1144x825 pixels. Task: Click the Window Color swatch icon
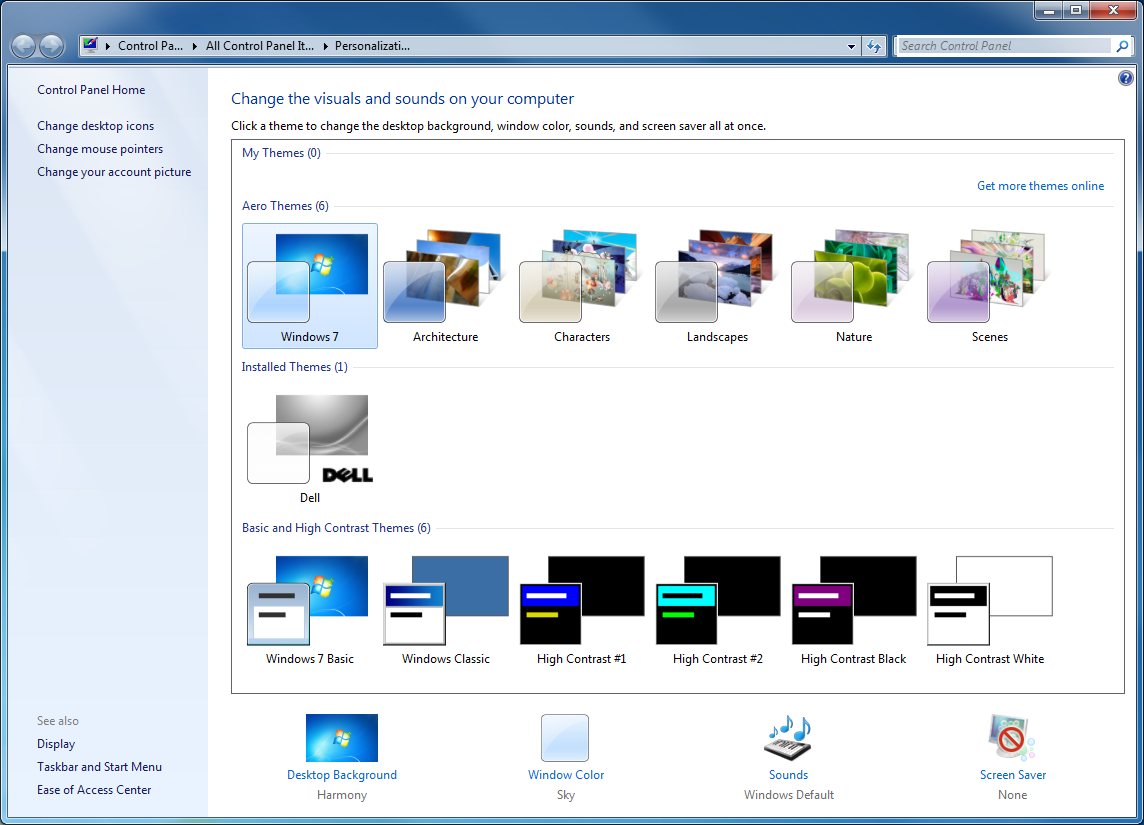(565, 737)
